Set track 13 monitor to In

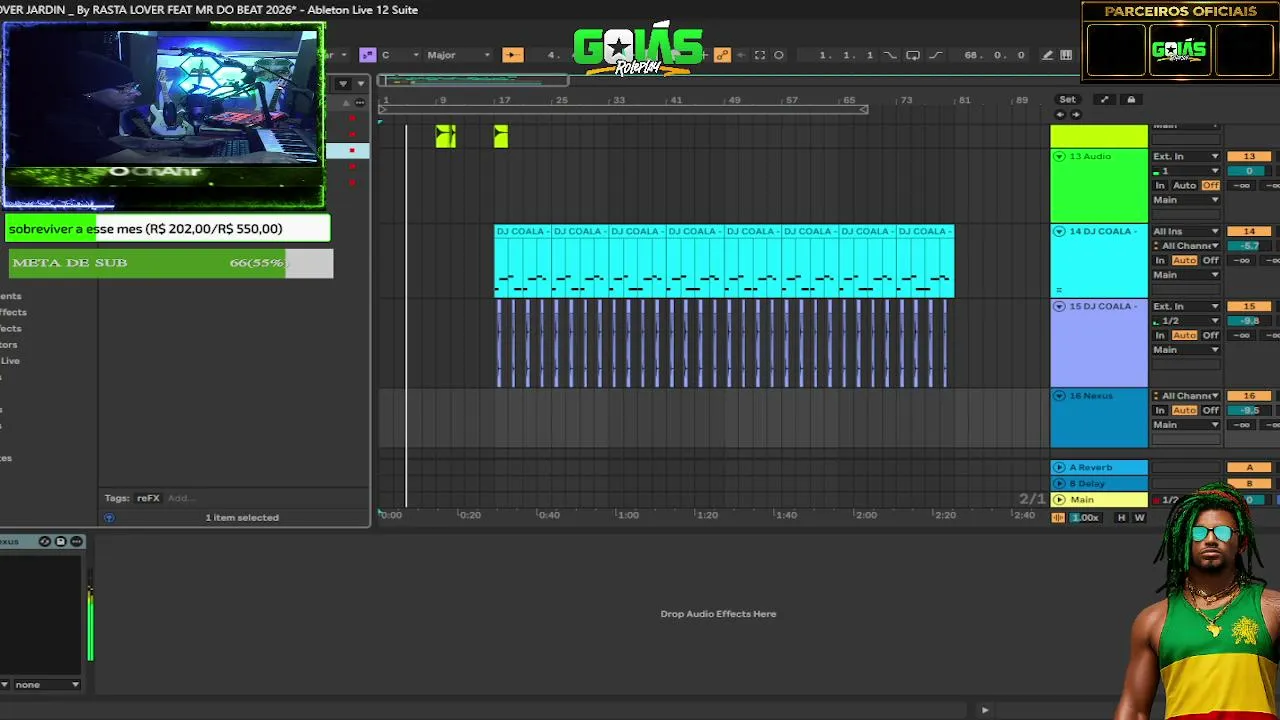(1160, 186)
